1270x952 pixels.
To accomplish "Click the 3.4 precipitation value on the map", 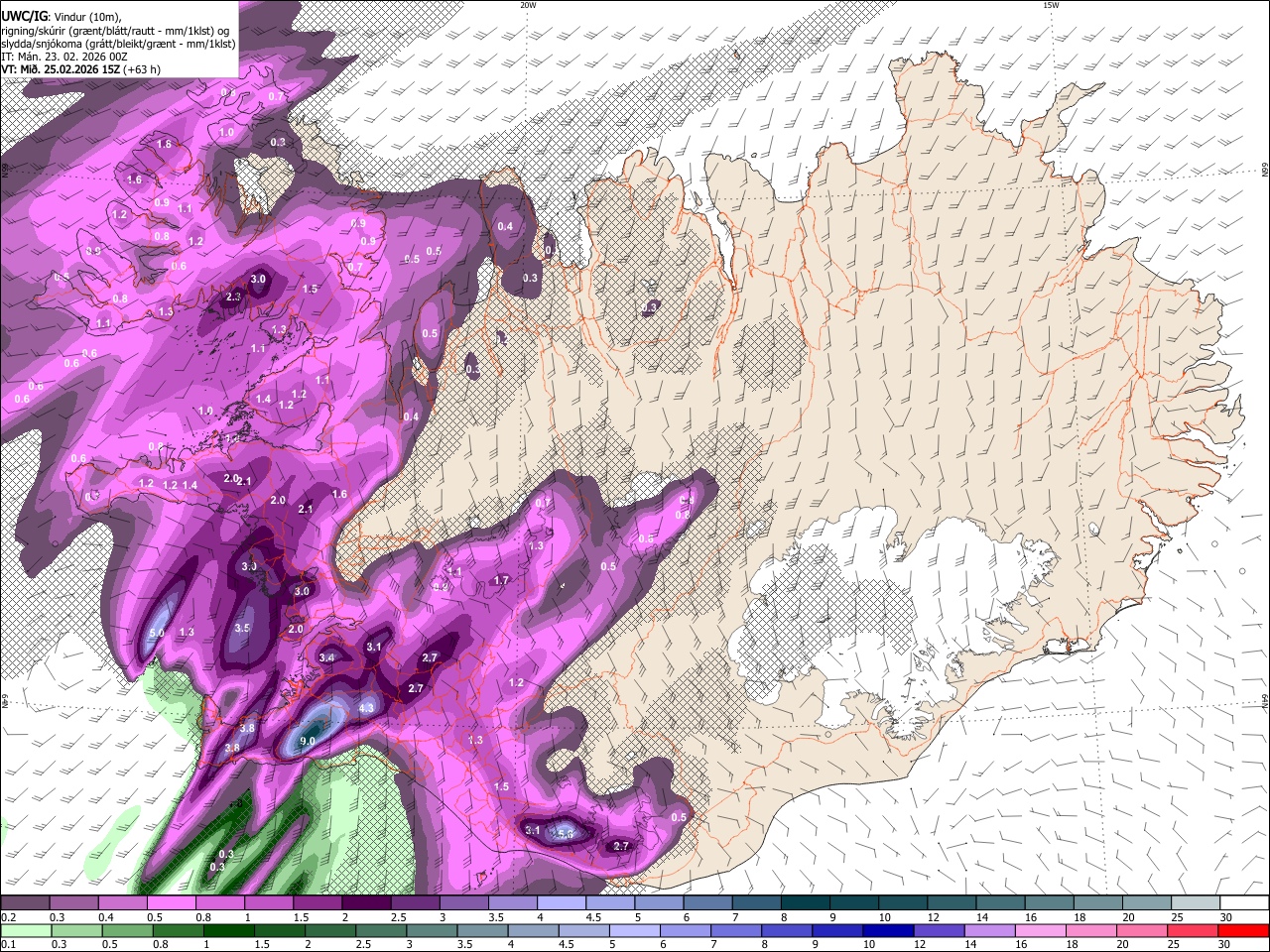I will coord(327,657).
